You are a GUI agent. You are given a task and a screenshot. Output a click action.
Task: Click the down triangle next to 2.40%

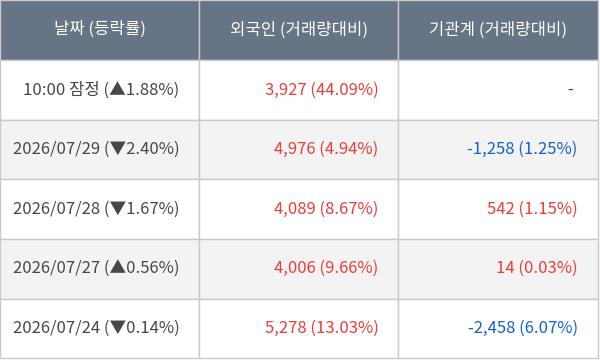118,148
